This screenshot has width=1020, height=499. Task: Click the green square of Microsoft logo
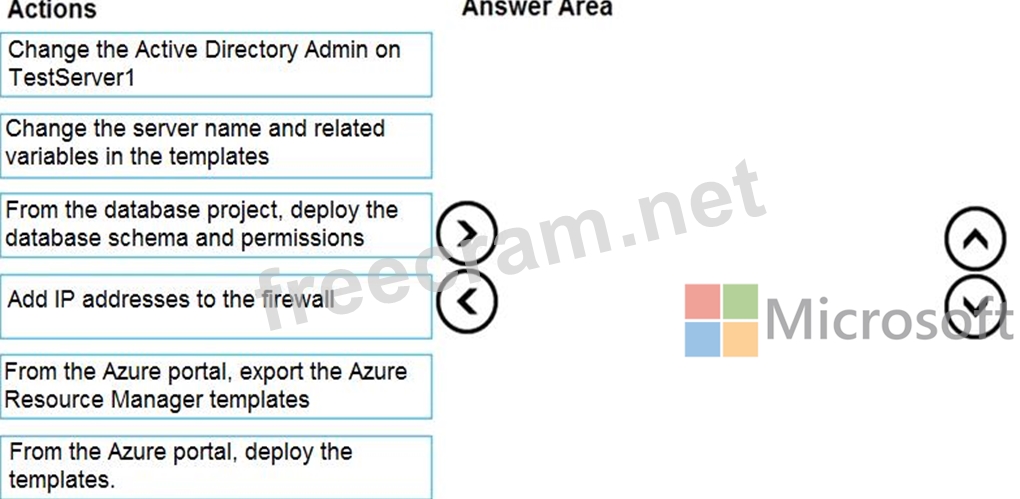pos(740,302)
